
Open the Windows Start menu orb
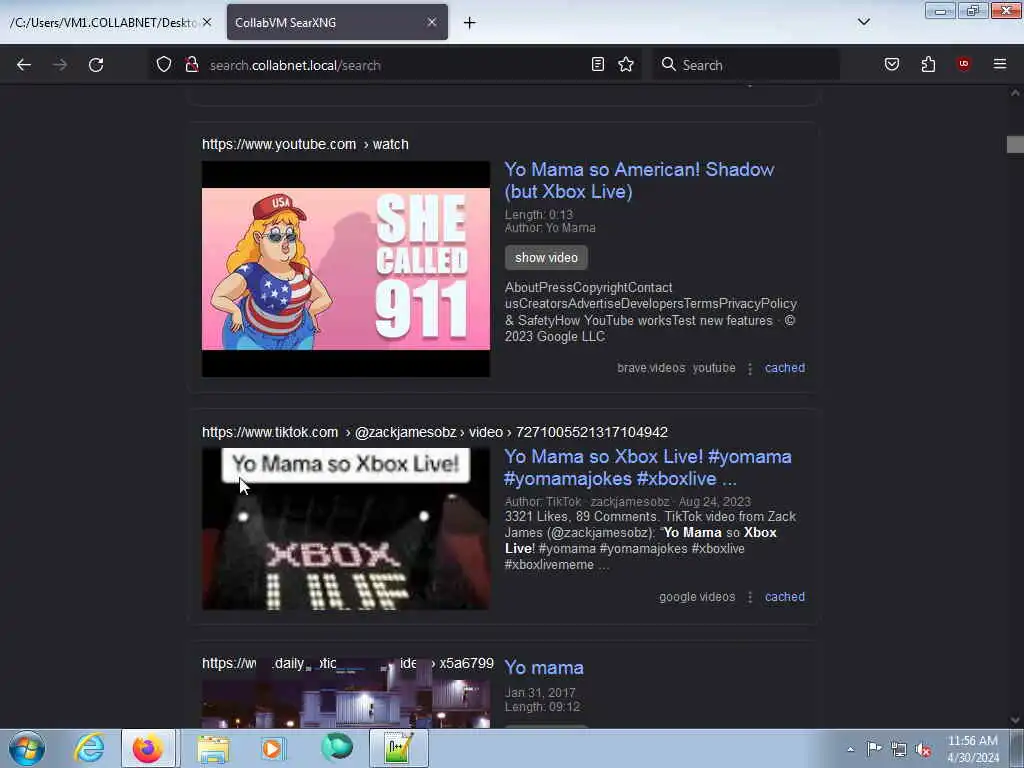tap(27, 748)
